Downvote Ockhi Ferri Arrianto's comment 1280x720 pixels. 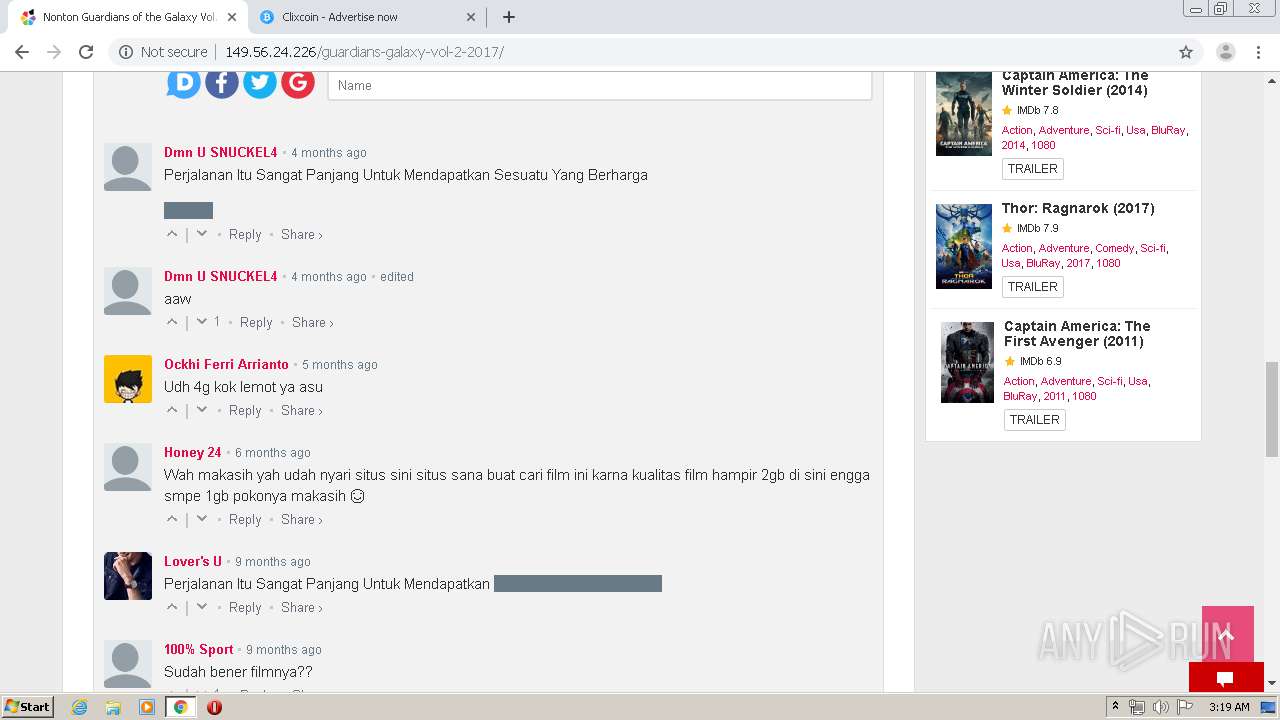pyautogui.click(x=201, y=410)
